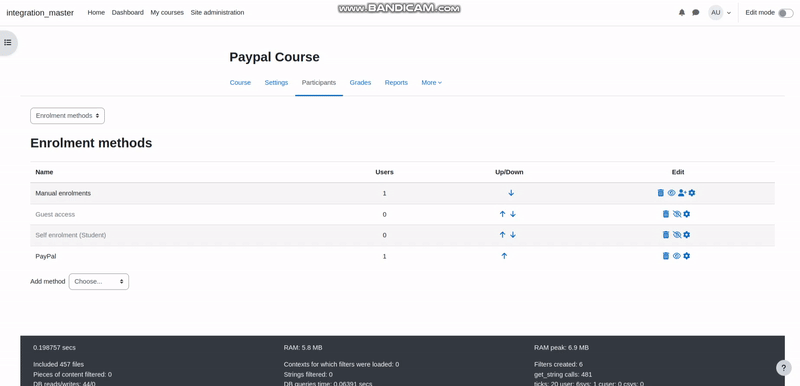Move Self enrolment (Student) down
The width and height of the screenshot is (800, 386).
click(x=513, y=235)
